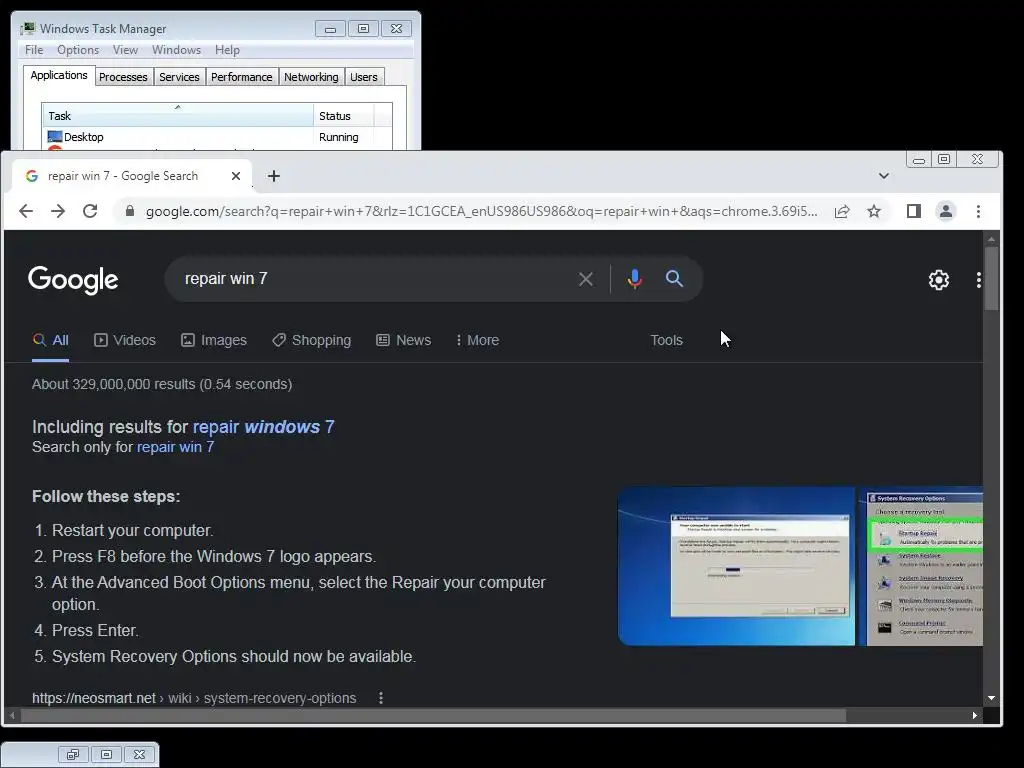Search only for 'repair win 7' link
The width and height of the screenshot is (1024, 768).
click(175, 447)
